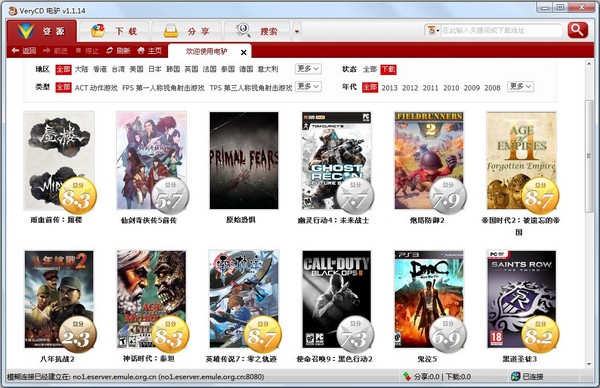This screenshot has width=600, height=388.
Task: Click the 6.9 silver score badge on 鬼泣5
Action: (447, 334)
